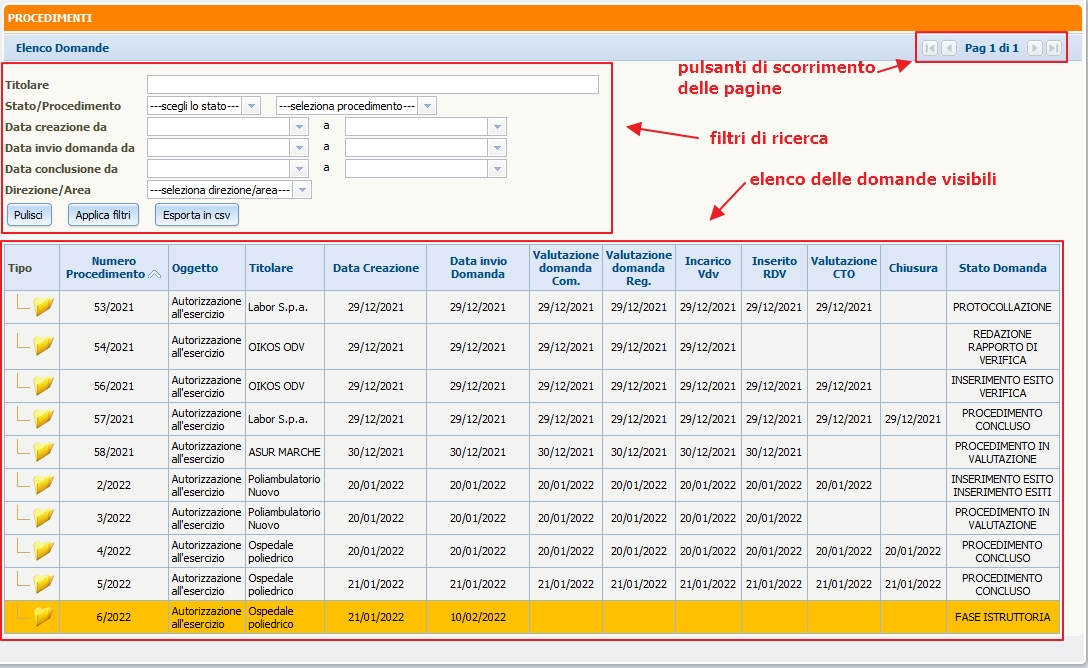Open the 'seleziona procedimento' dropdown
This screenshot has height=668, width=1088.
428,106
